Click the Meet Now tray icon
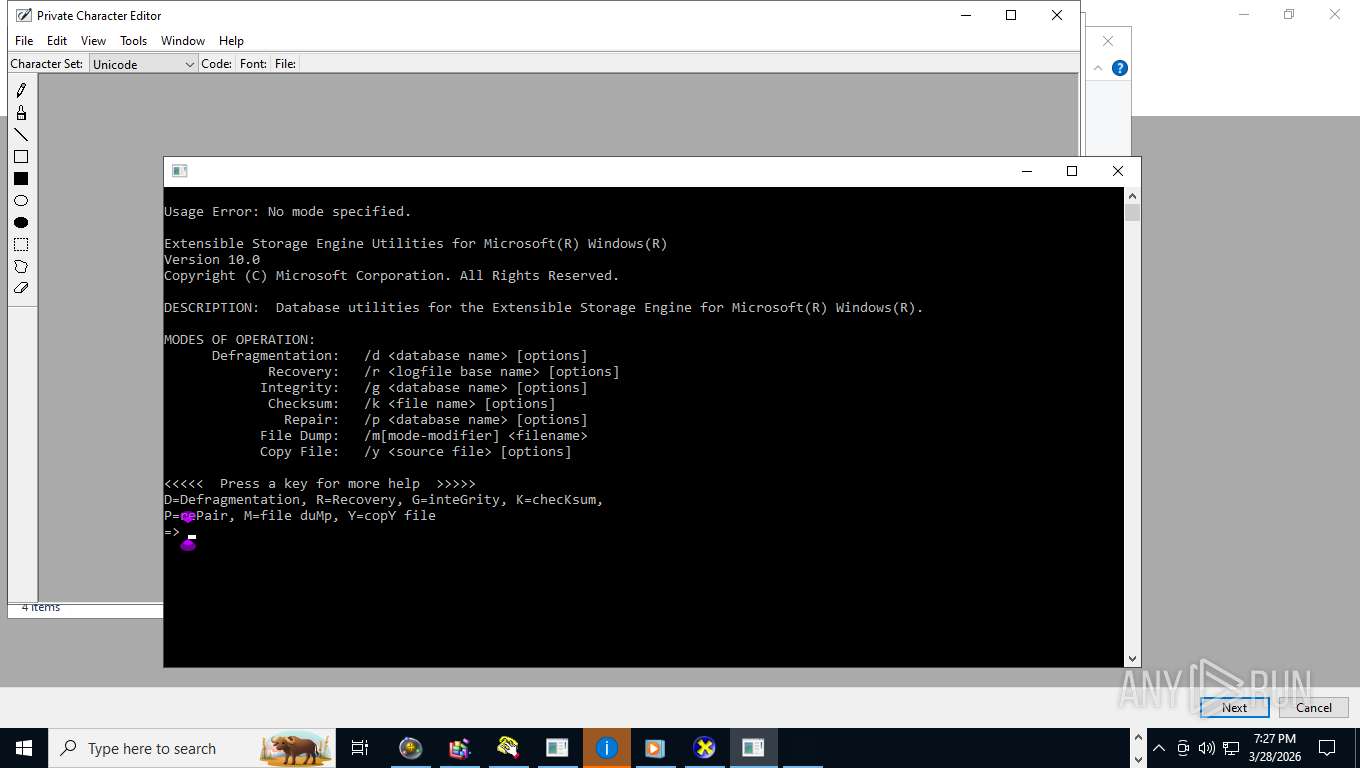 [x=1183, y=748]
